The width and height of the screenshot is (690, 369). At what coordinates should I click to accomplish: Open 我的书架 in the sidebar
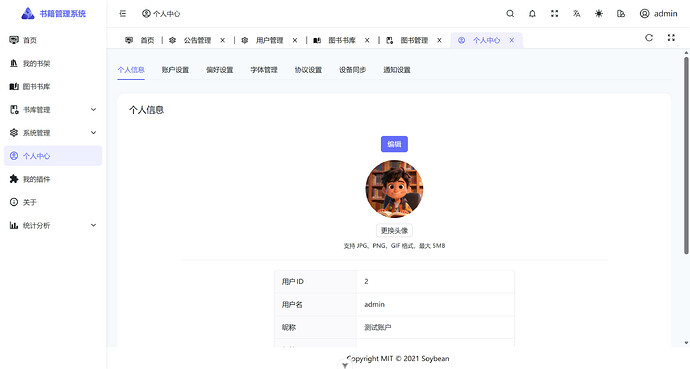pos(53,63)
